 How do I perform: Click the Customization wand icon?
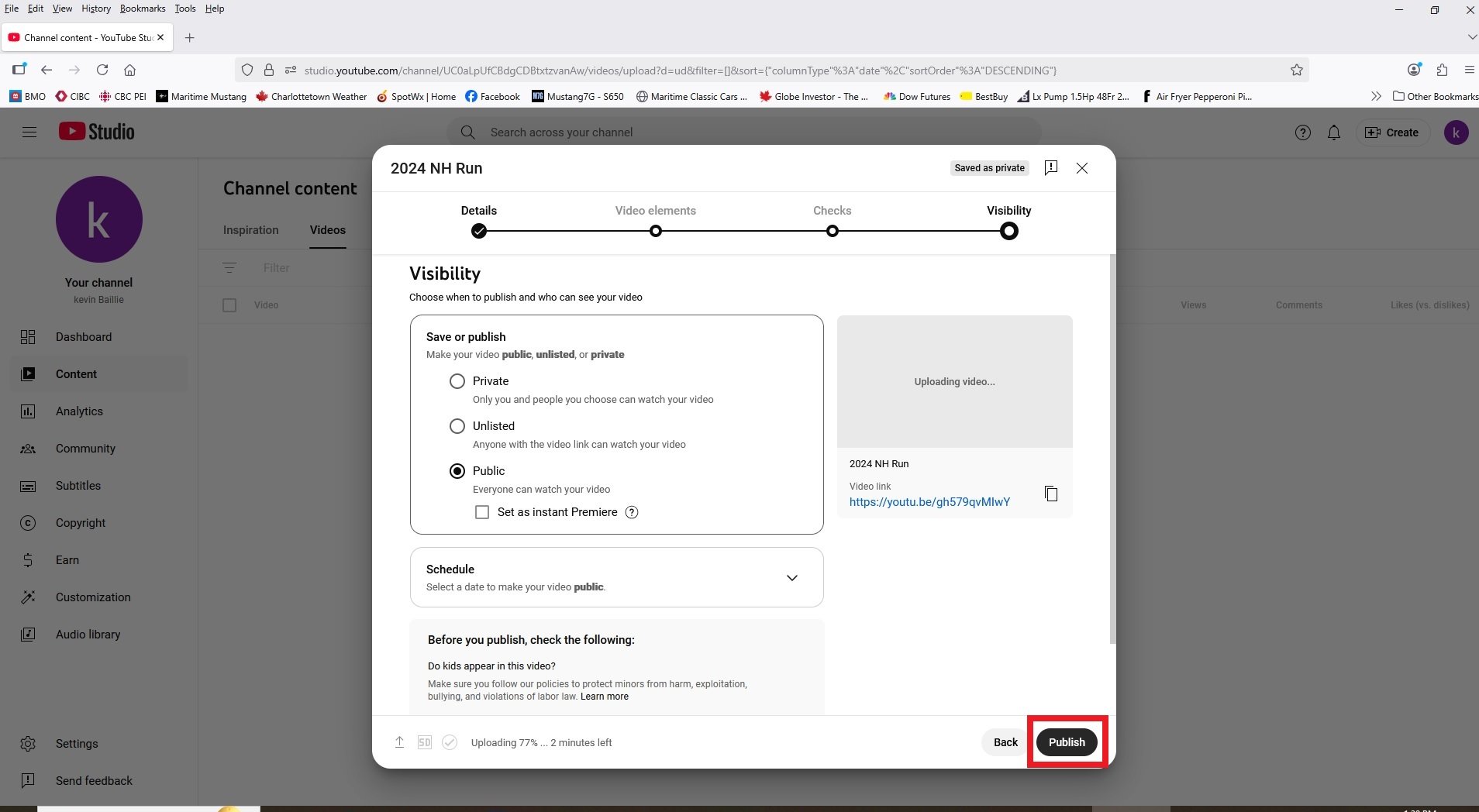click(x=28, y=597)
